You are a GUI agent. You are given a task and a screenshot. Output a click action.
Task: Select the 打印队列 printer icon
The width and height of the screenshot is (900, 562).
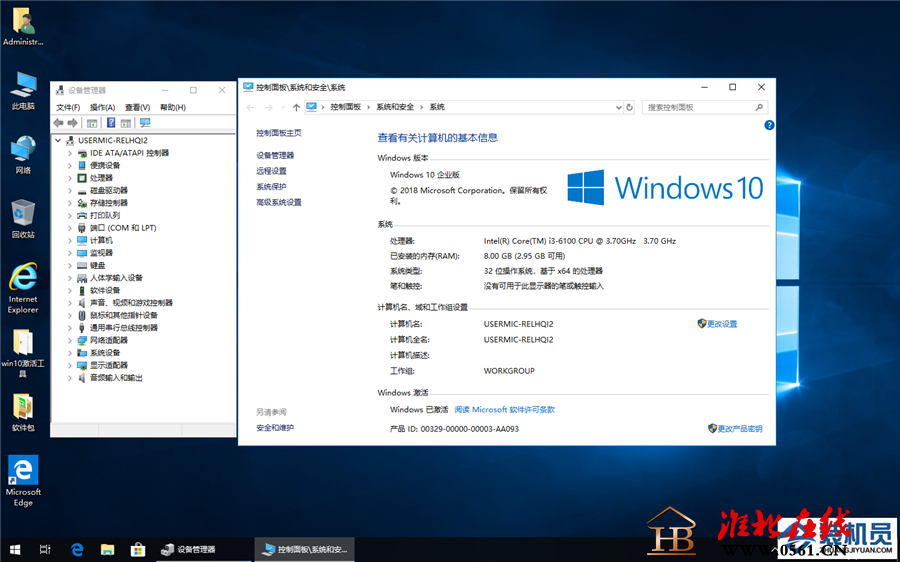pyautogui.click(x=82, y=215)
